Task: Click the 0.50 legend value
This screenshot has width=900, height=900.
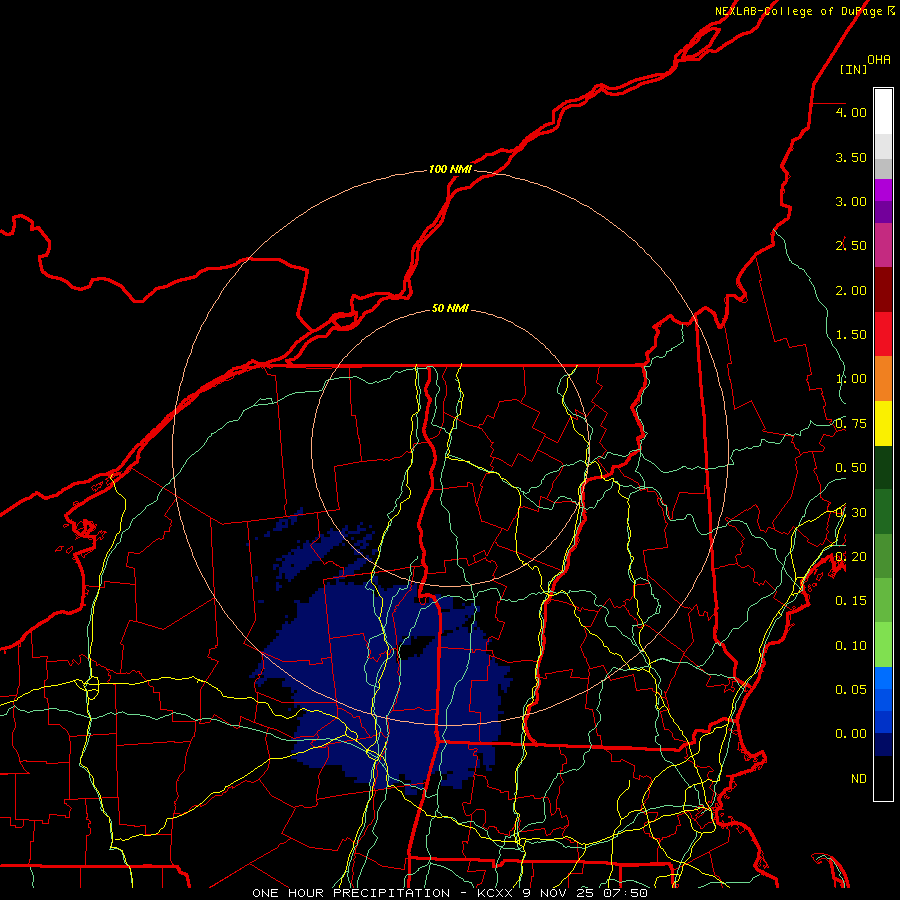Action: pos(851,468)
